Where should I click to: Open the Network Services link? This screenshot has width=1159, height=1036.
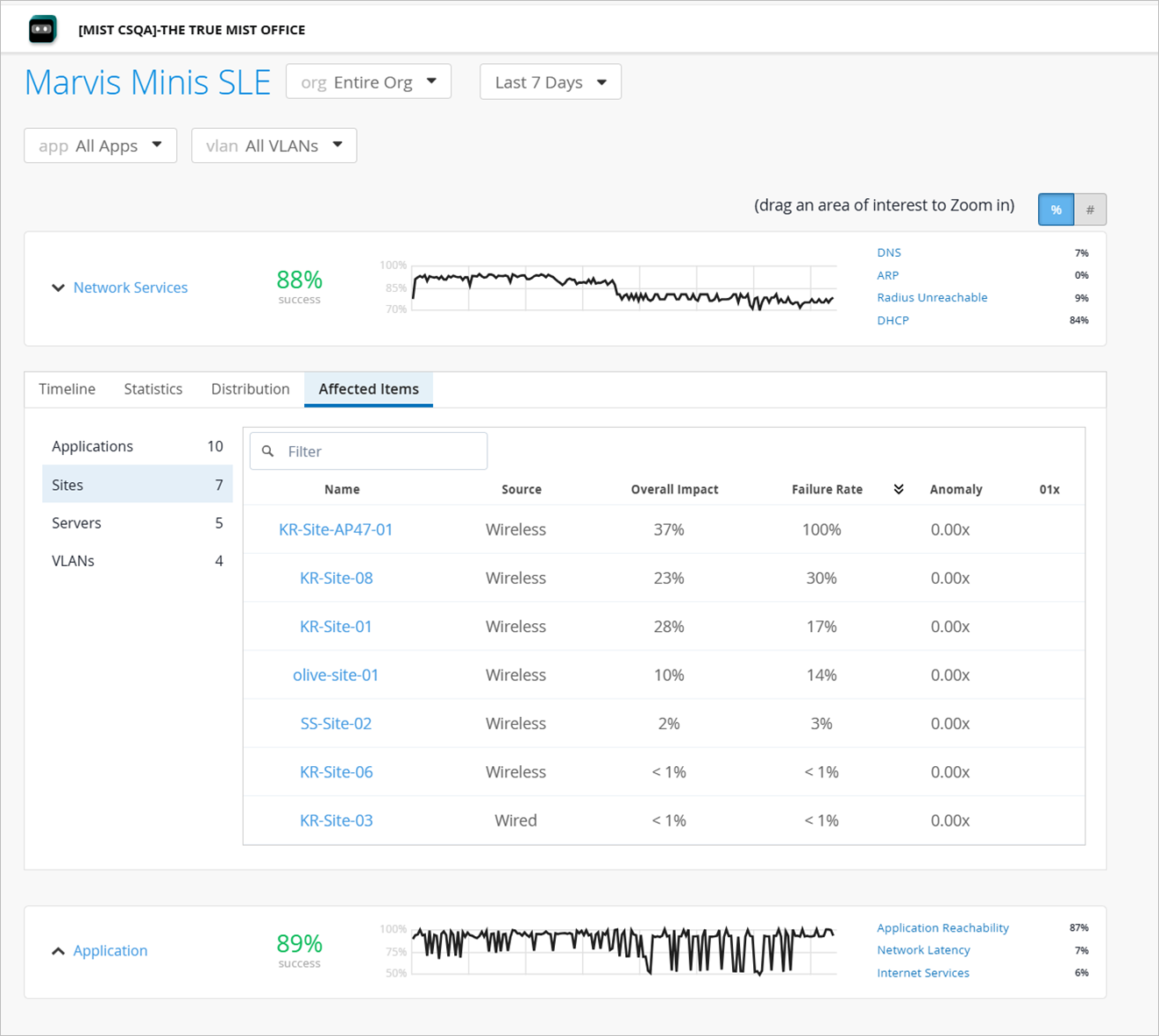131,287
